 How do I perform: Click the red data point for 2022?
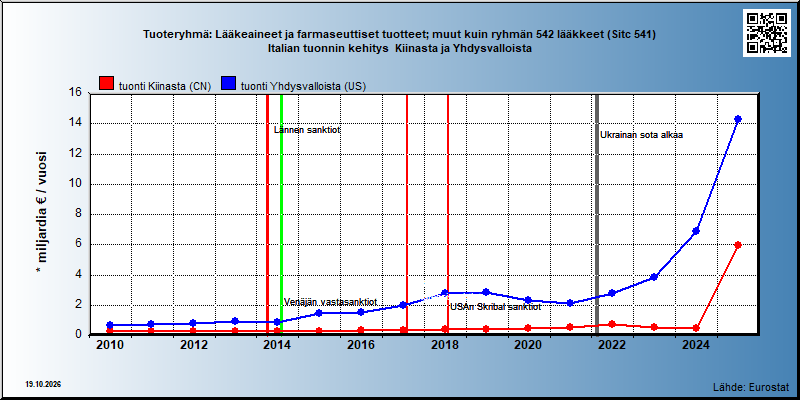pyautogui.click(x=612, y=324)
